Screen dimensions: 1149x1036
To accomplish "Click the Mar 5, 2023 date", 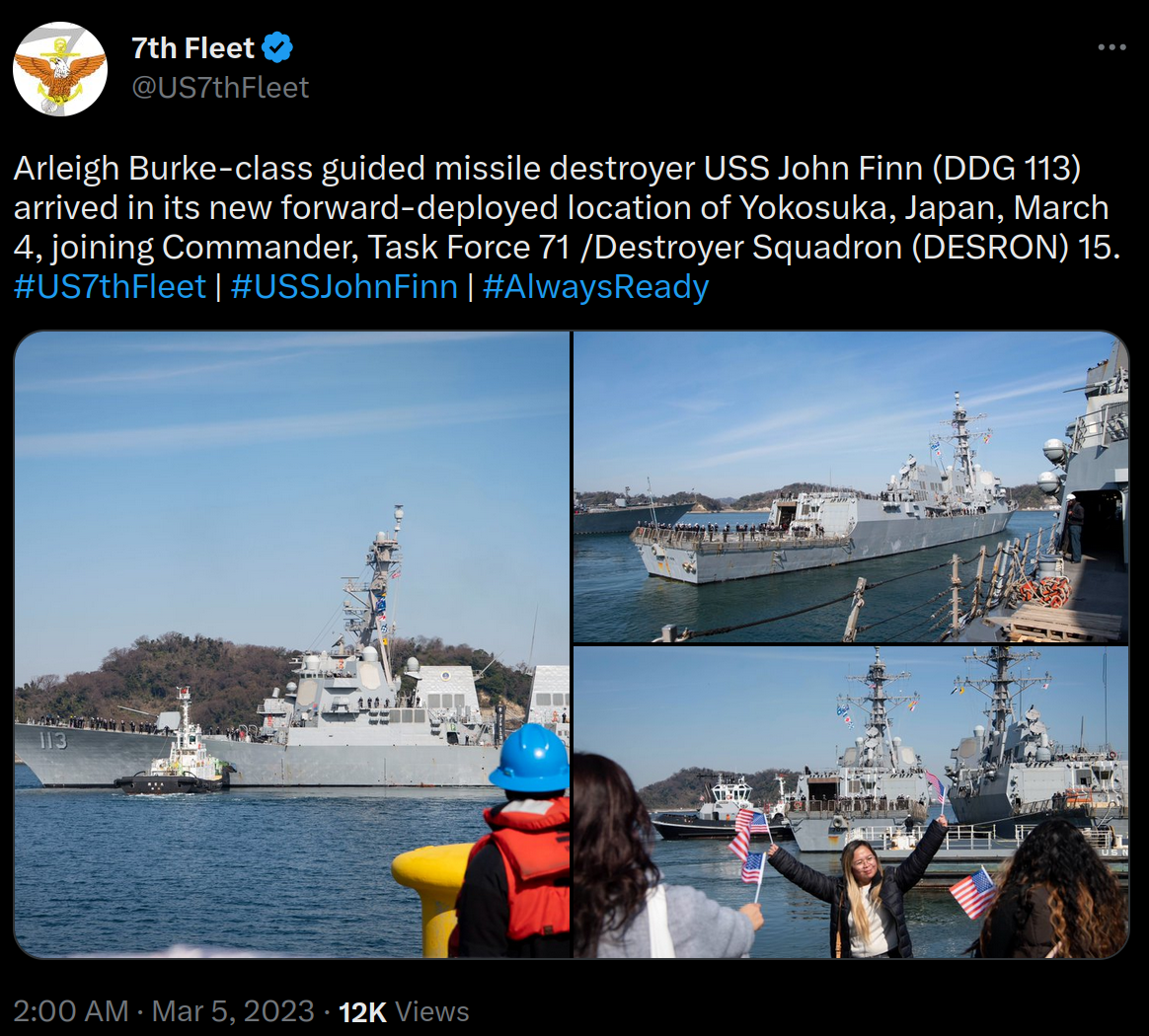I will point(233,1011).
